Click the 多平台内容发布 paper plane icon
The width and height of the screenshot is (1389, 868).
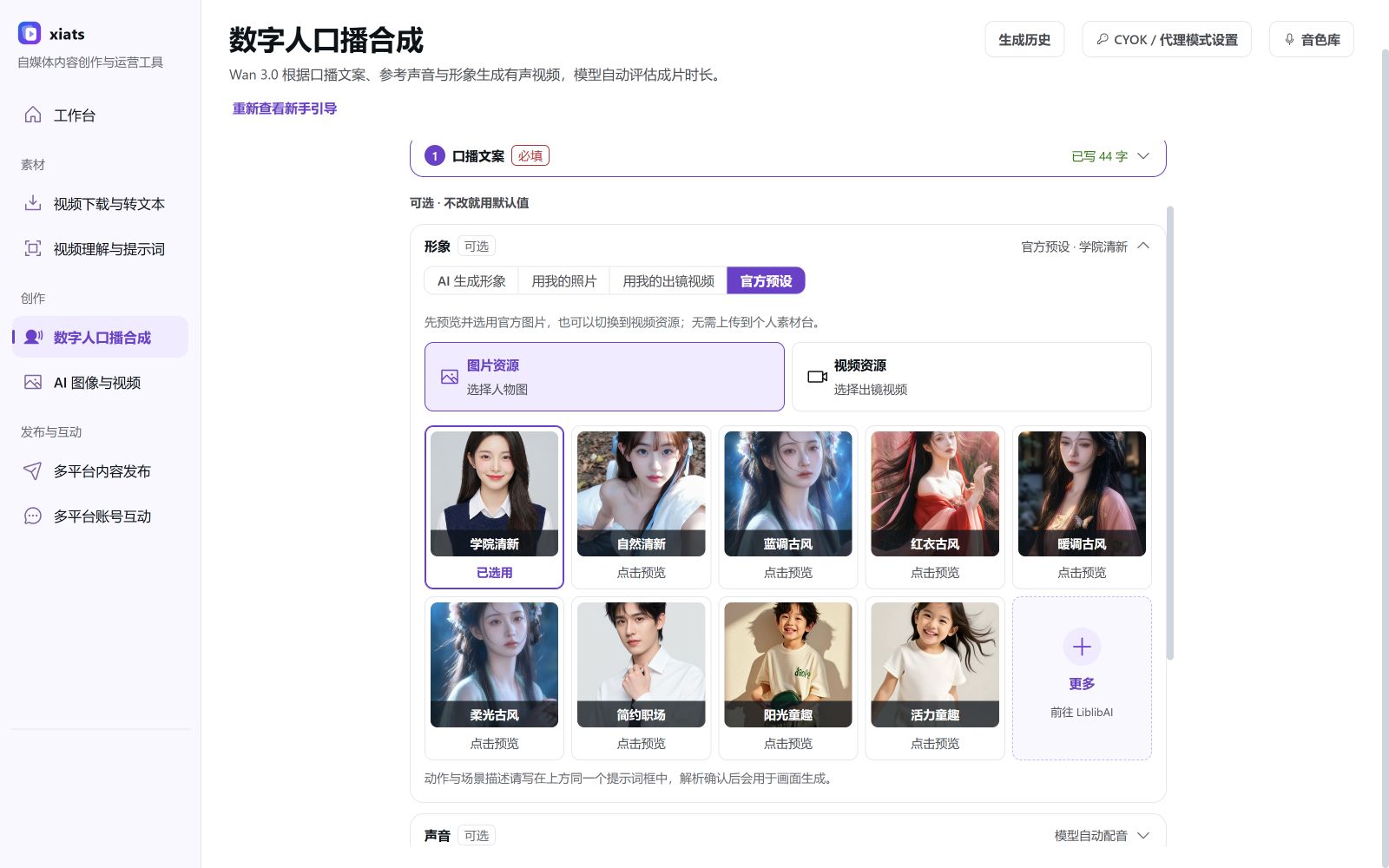pos(33,470)
